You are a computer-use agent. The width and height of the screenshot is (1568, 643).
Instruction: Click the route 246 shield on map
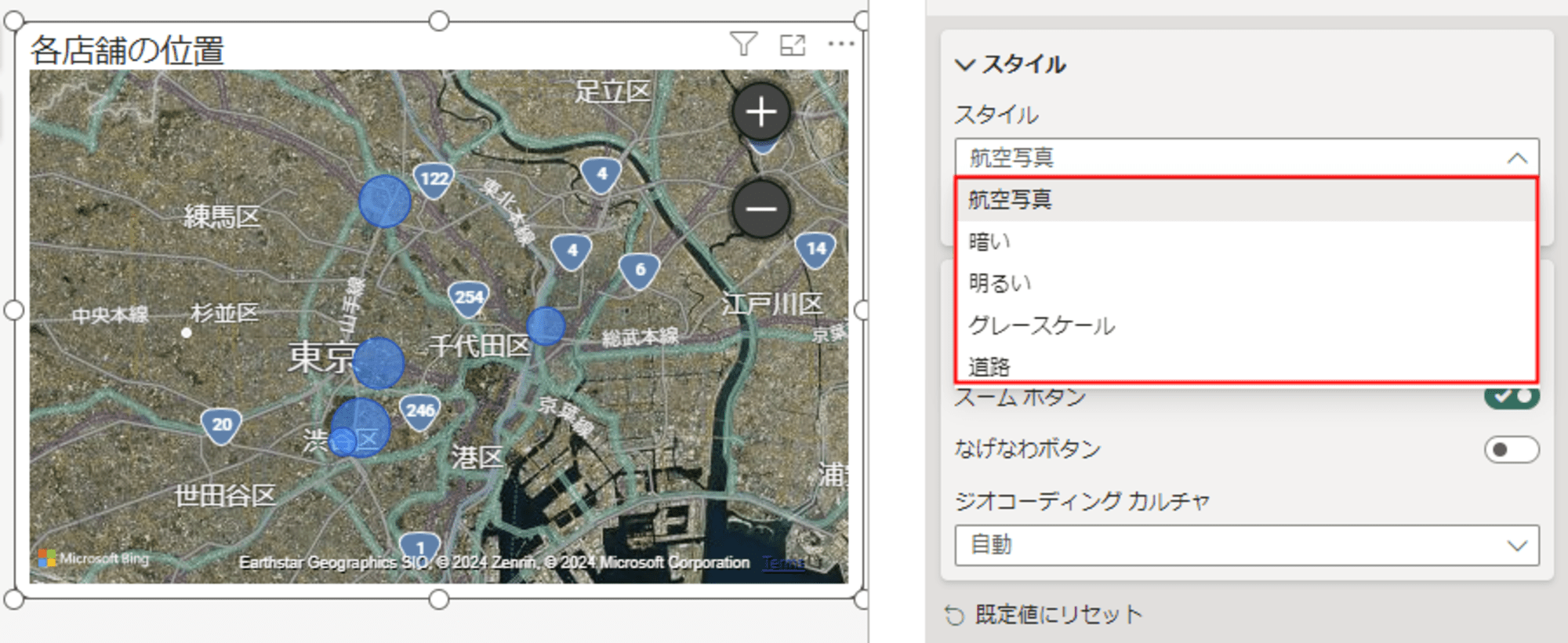(x=420, y=411)
